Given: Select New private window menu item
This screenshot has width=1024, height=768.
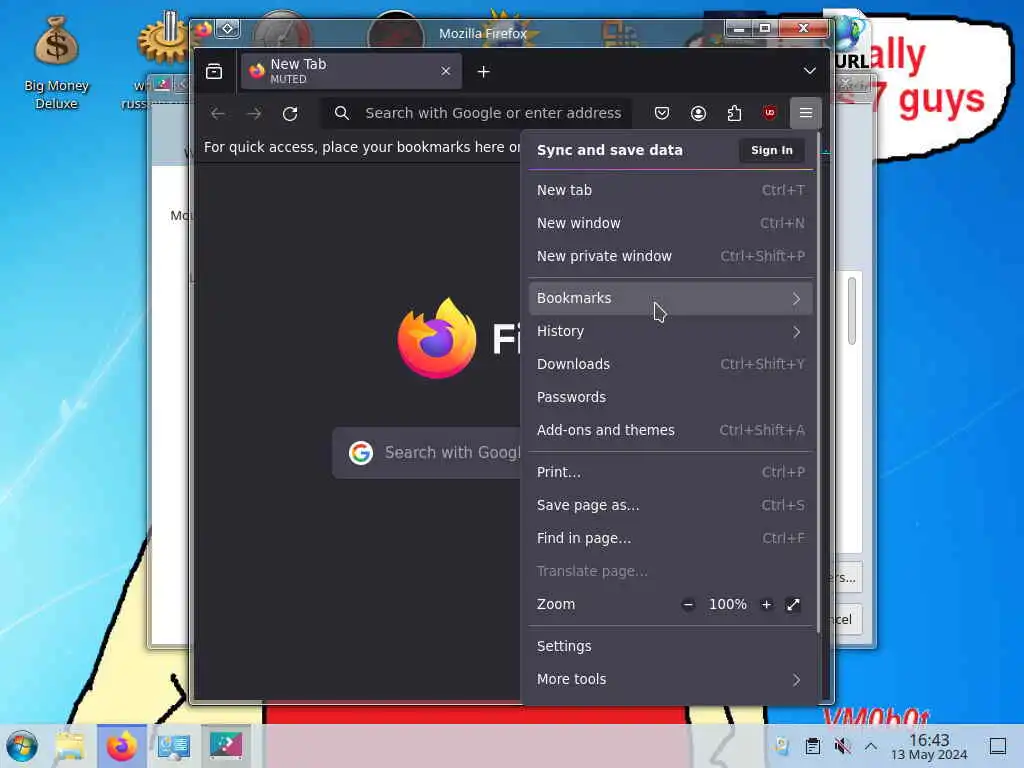Looking at the screenshot, I should pos(670,256).
